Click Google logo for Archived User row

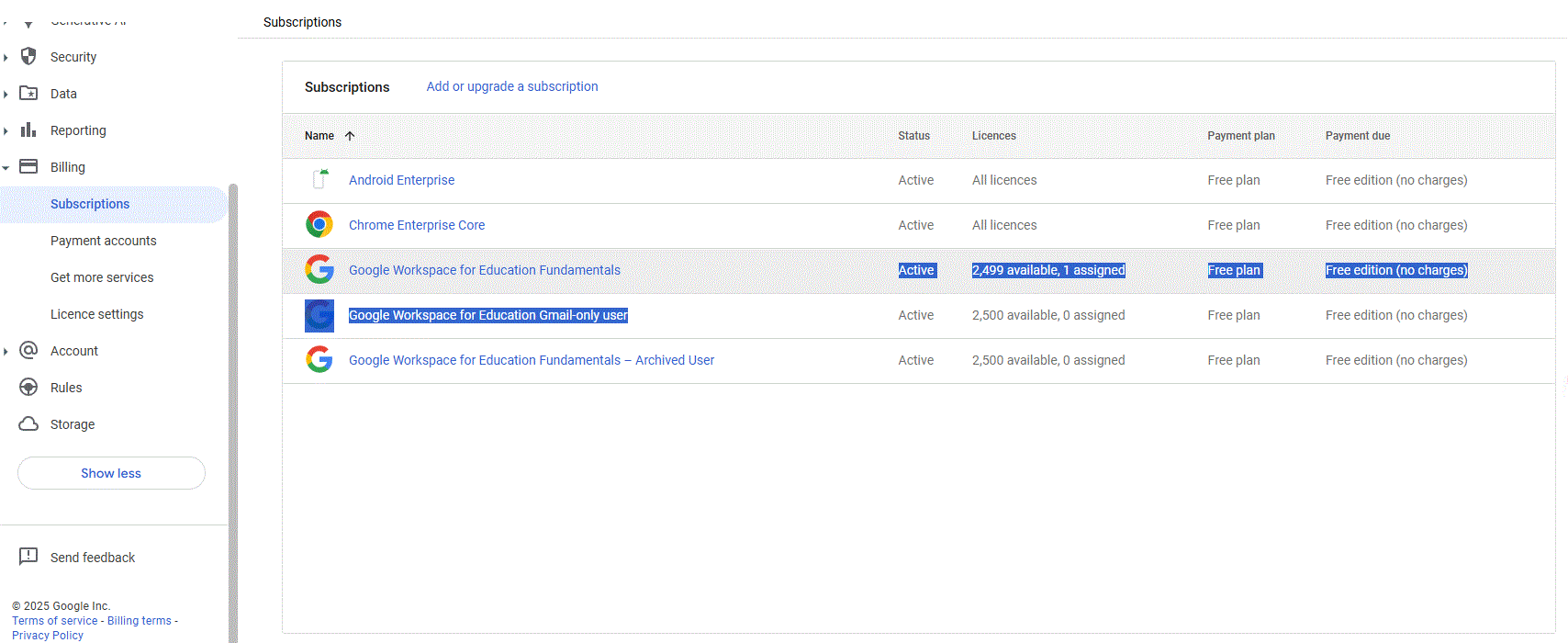coord(319,359)
